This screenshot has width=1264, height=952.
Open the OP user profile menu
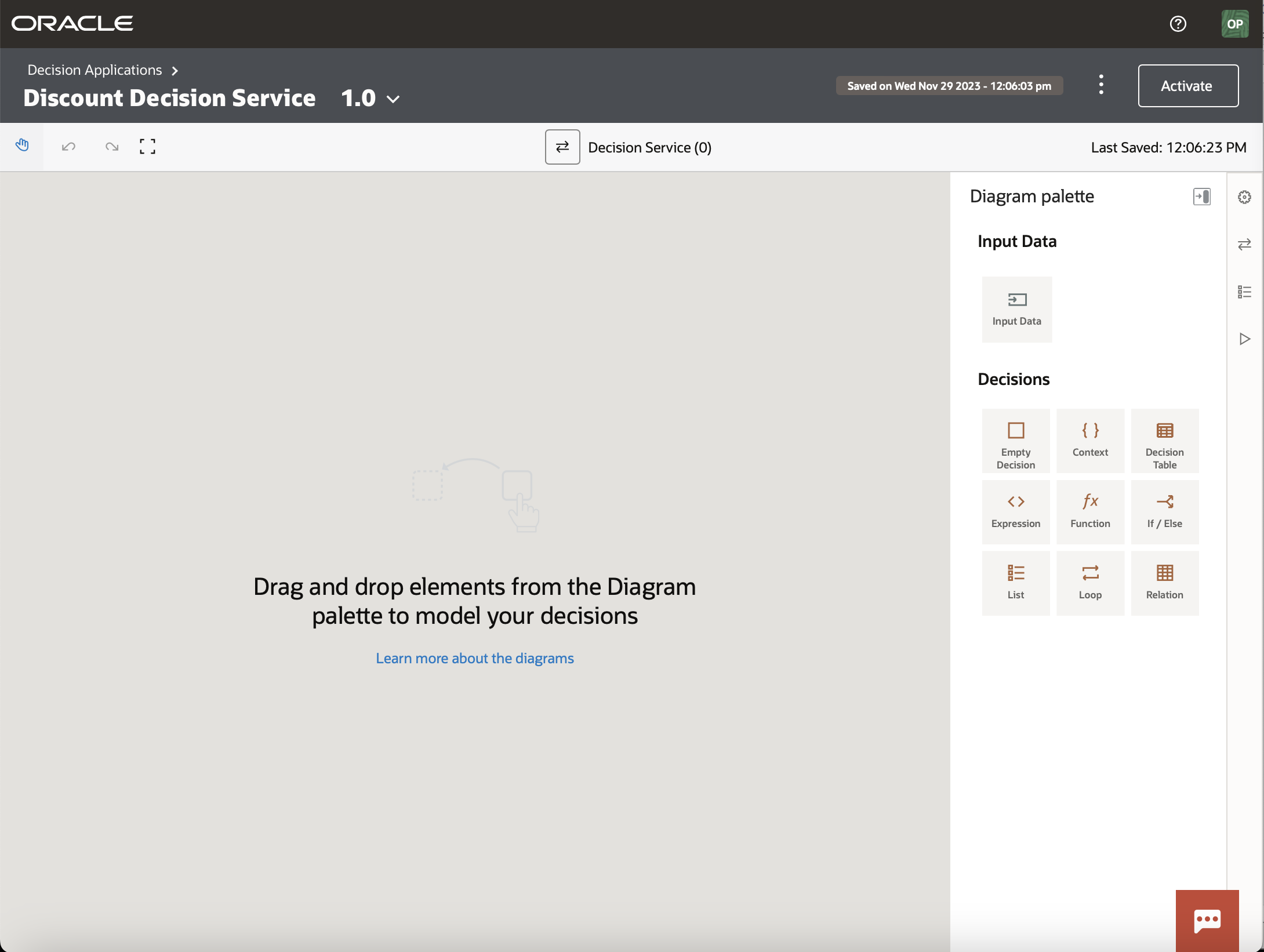pyautogui.click(x=1234, y=24)
